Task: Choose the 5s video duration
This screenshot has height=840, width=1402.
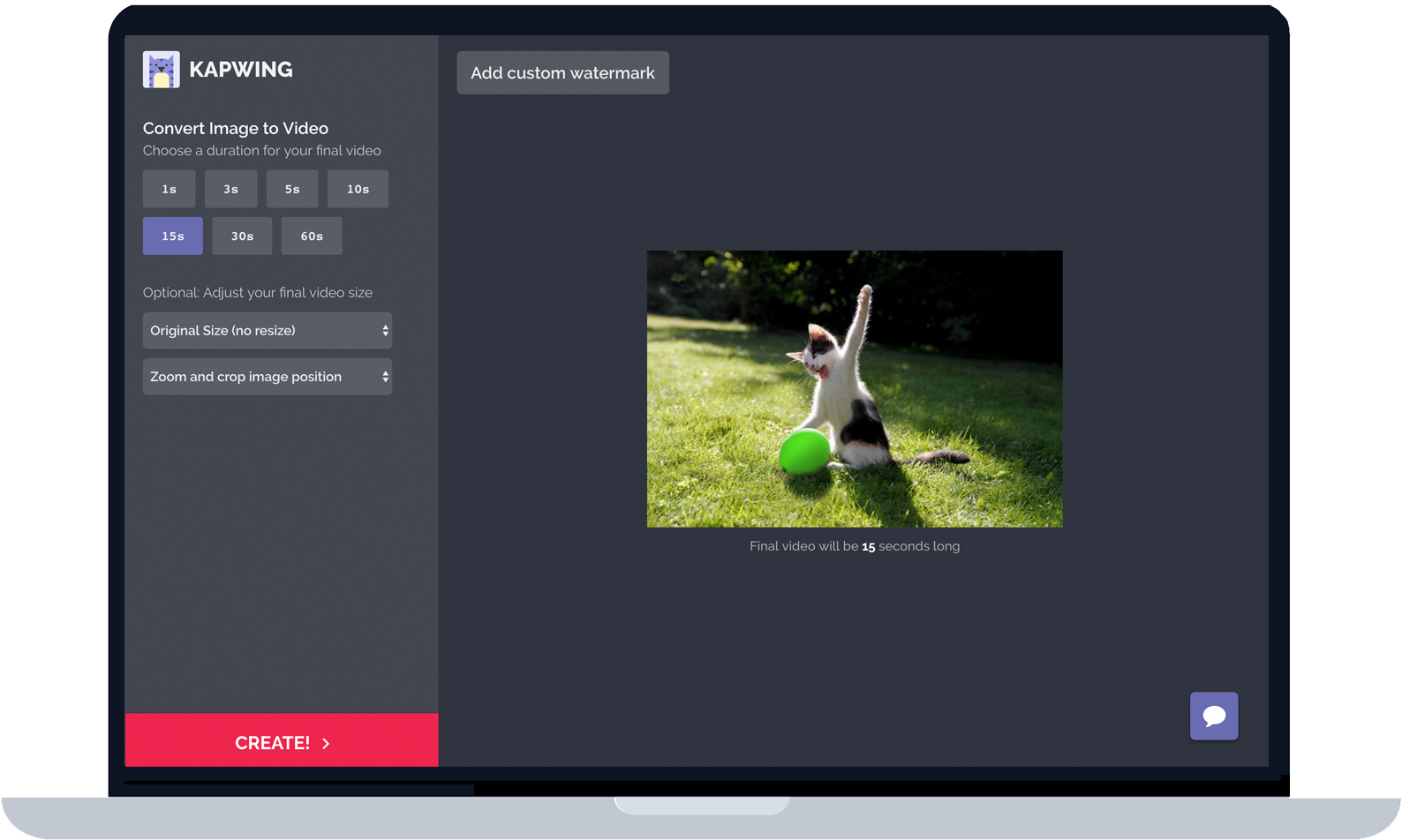Action: pos(292,189)
